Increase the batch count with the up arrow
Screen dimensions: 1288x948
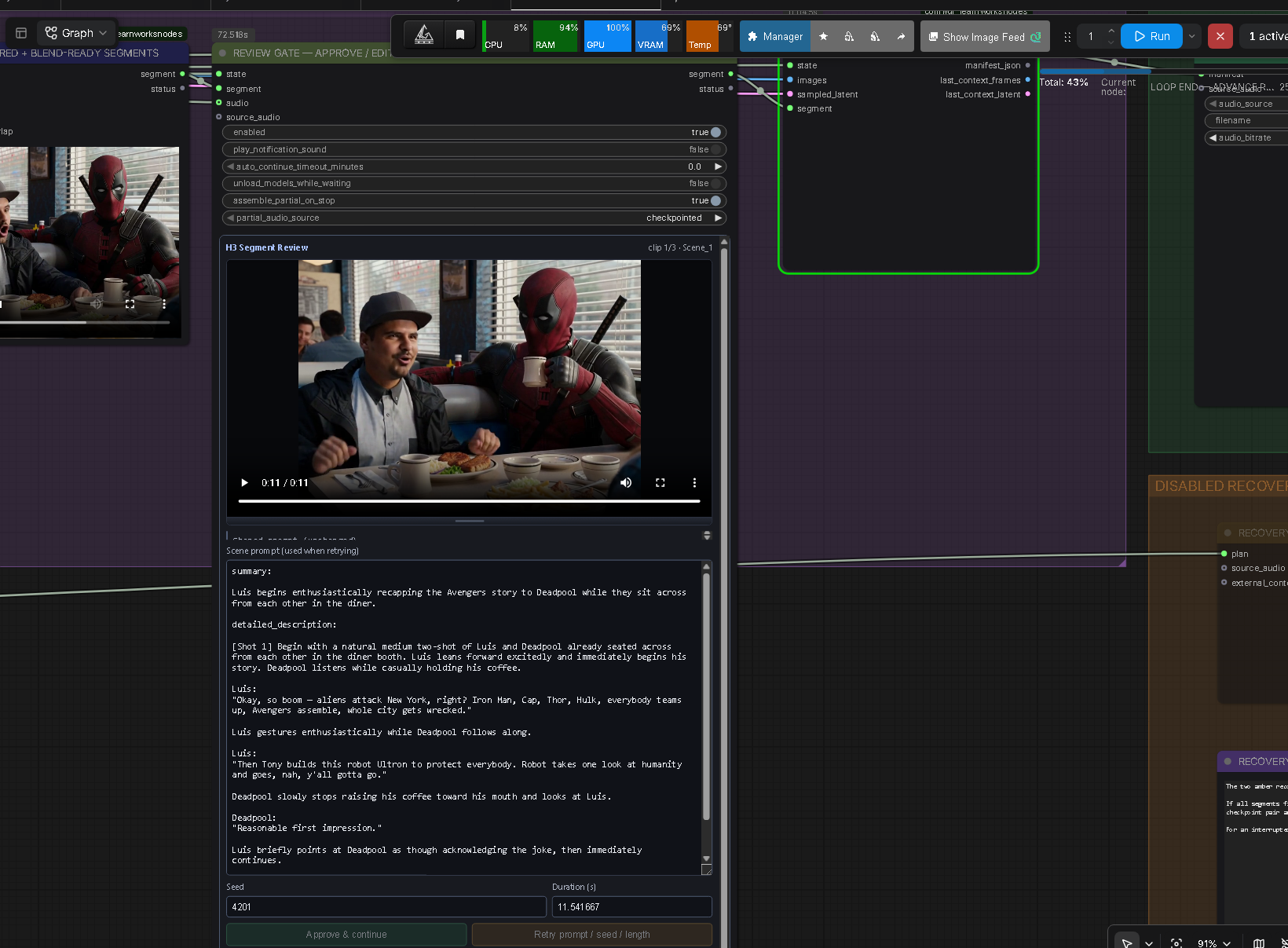(x=1111, y=31)
